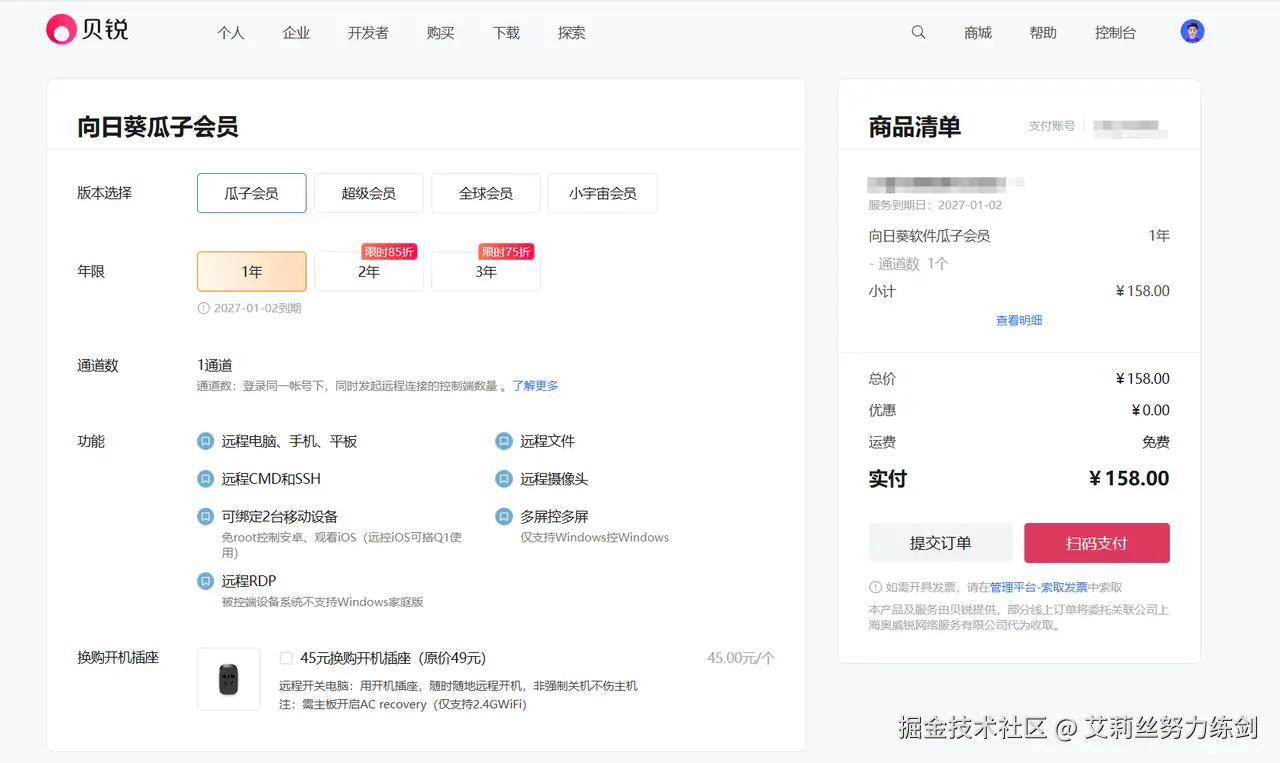Image resolution: width=1280 pixels, height=763 pixels.
Task: Click the 服务到期日：2027-01-02 text
Action: 935,205
